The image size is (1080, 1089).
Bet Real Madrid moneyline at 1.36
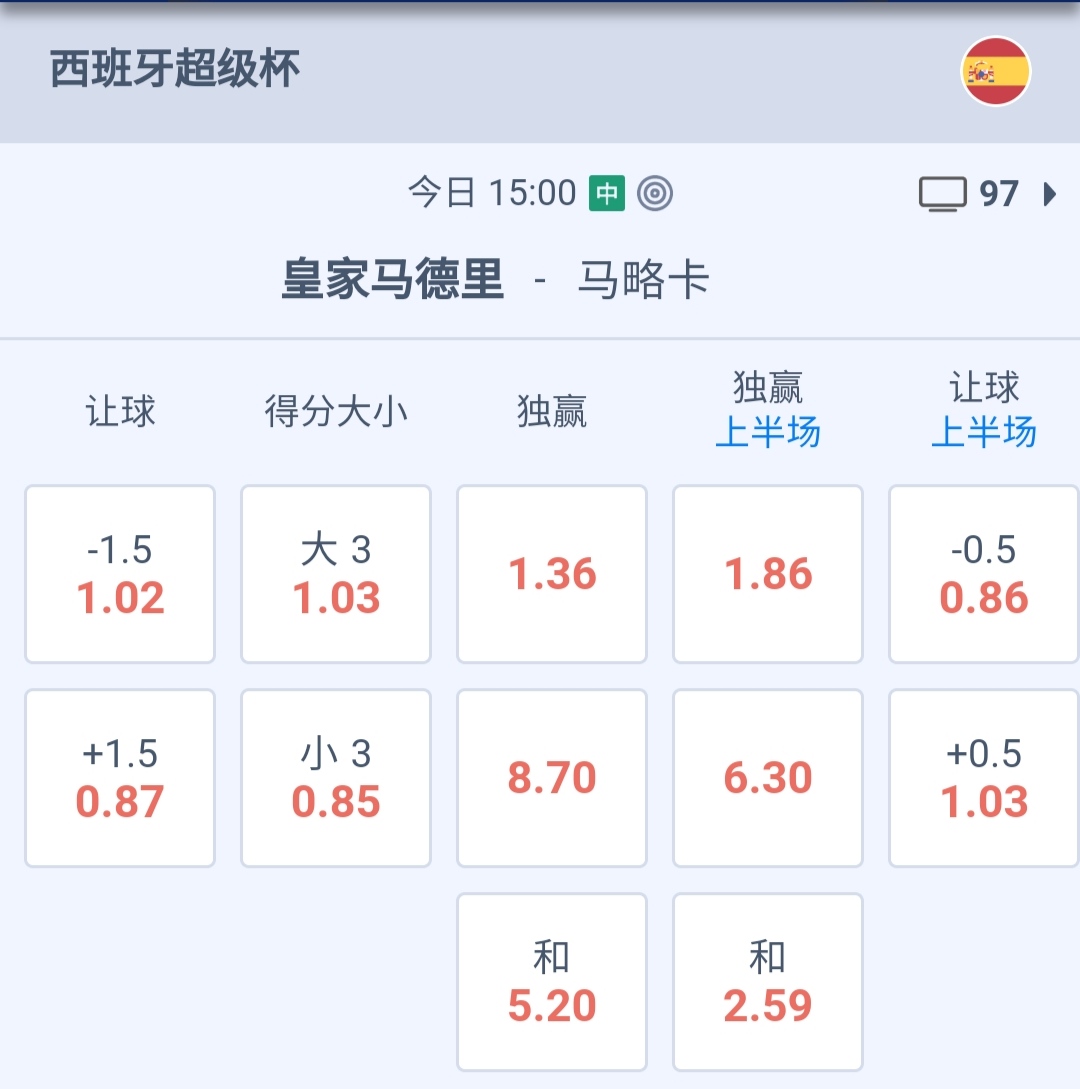552,574
